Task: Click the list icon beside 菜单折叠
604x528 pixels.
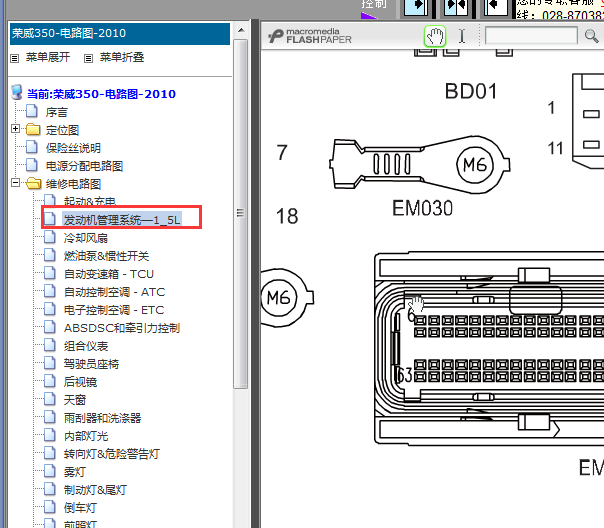Action: pyautogui.click(x=89, y=58)
